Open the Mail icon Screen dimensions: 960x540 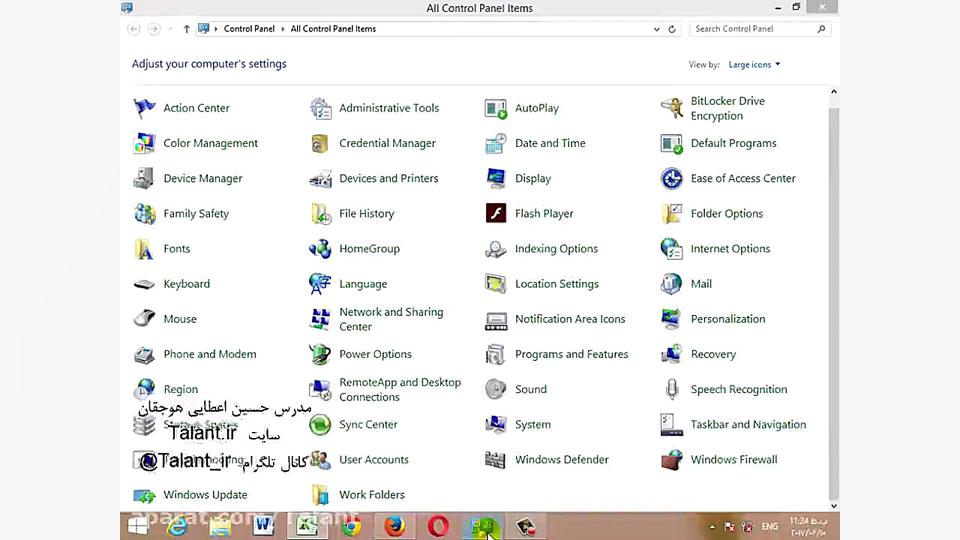pos(672,284)
